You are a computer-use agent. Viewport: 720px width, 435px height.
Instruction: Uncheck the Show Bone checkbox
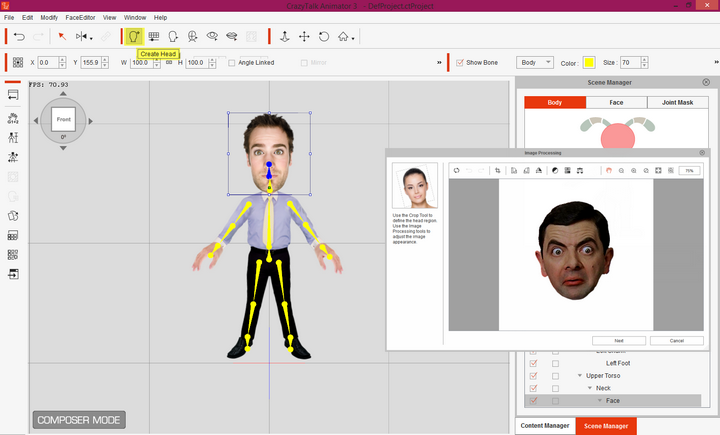tap(460, 62)
